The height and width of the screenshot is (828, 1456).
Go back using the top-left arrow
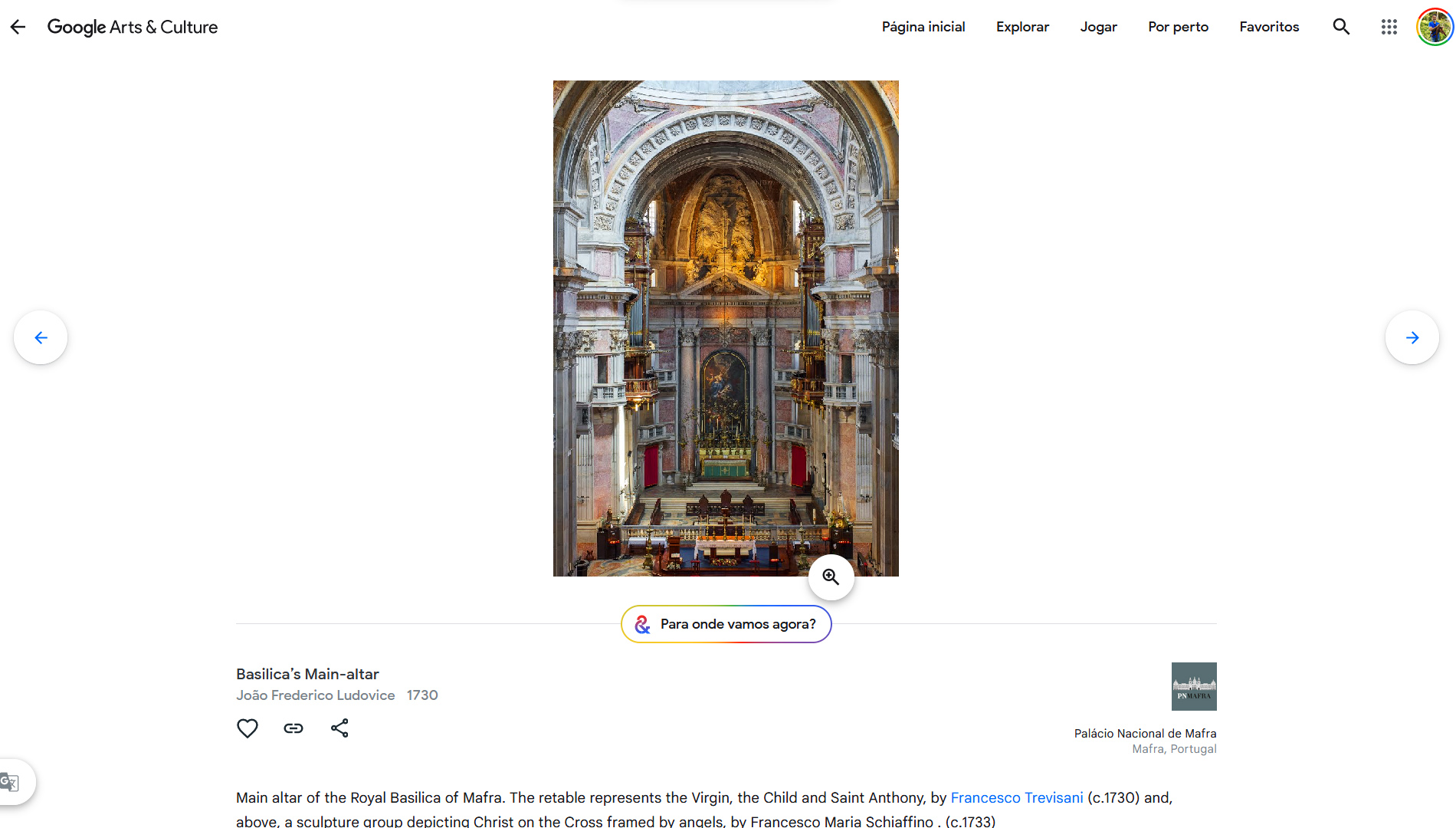pyautogui.click(x=18, y=27)
